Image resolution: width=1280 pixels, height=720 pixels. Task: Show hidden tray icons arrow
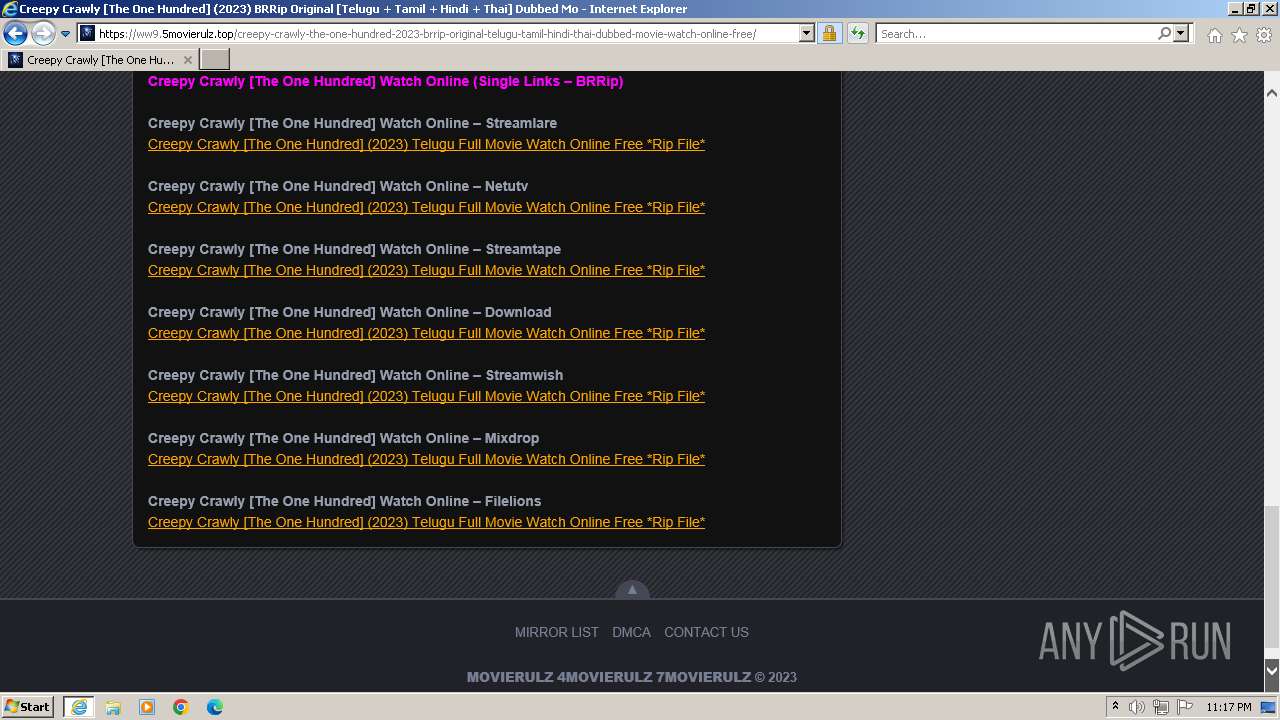pyautogui.click(x=1115, y=707)
